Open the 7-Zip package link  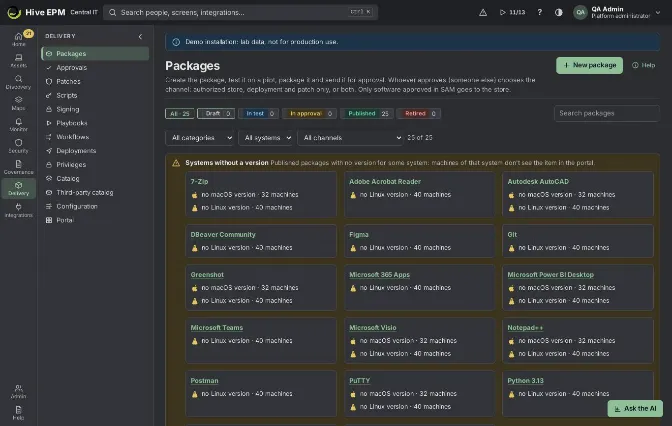(x=199, y=182)
